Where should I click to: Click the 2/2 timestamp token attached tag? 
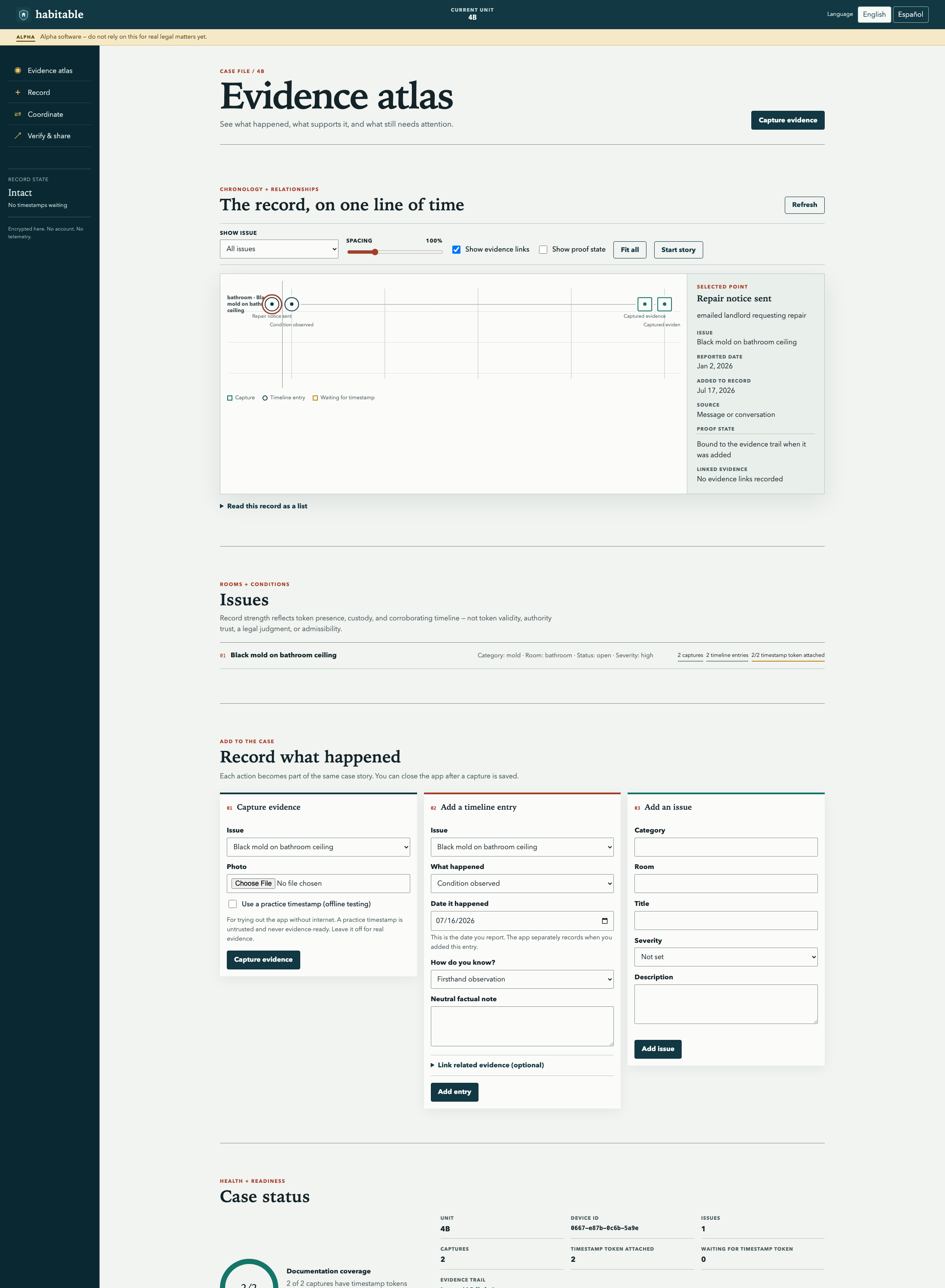(788, 655)
